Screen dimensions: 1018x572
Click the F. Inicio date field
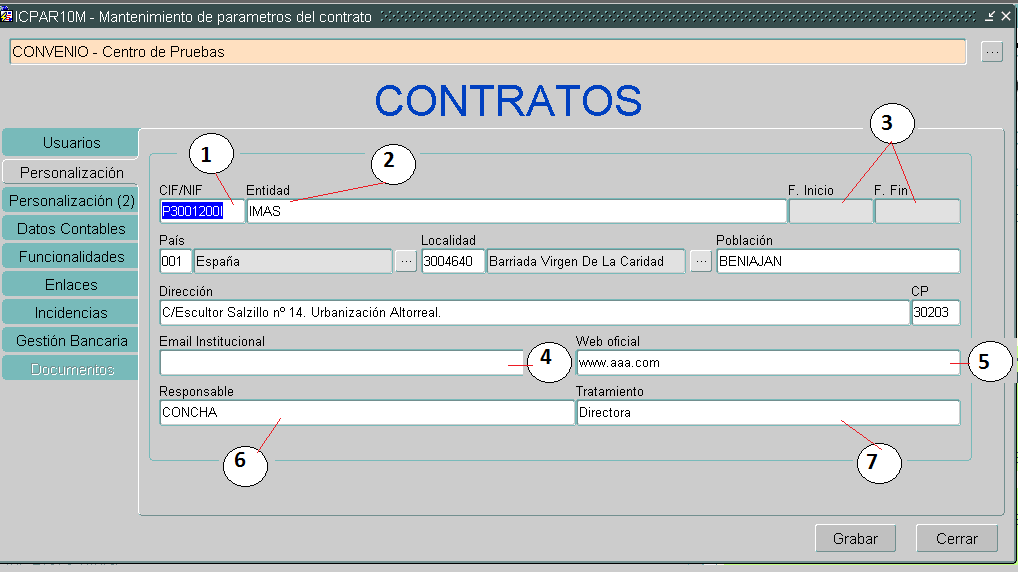pyautogui.click(x=830, y=211)
